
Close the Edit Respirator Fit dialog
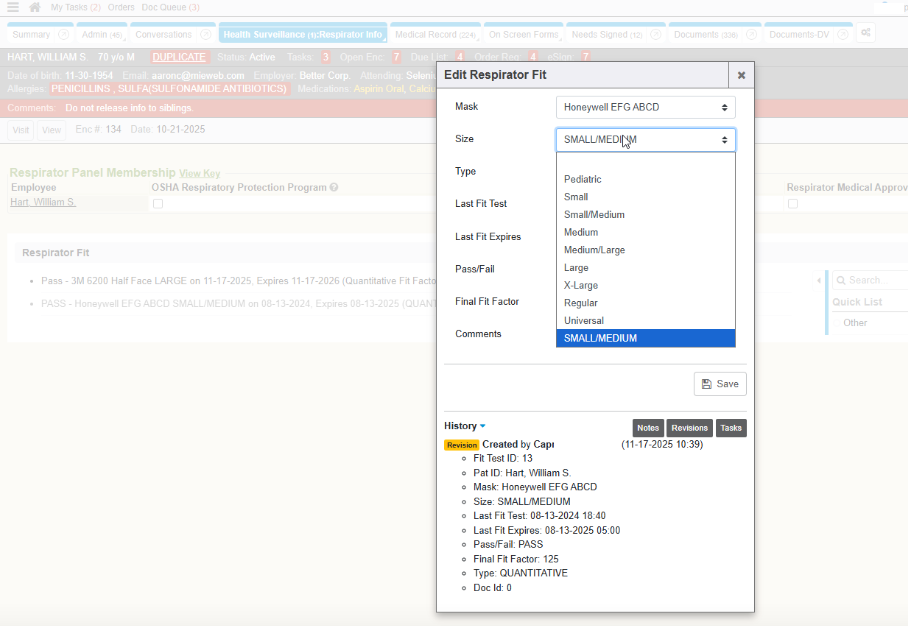(741, 75)
